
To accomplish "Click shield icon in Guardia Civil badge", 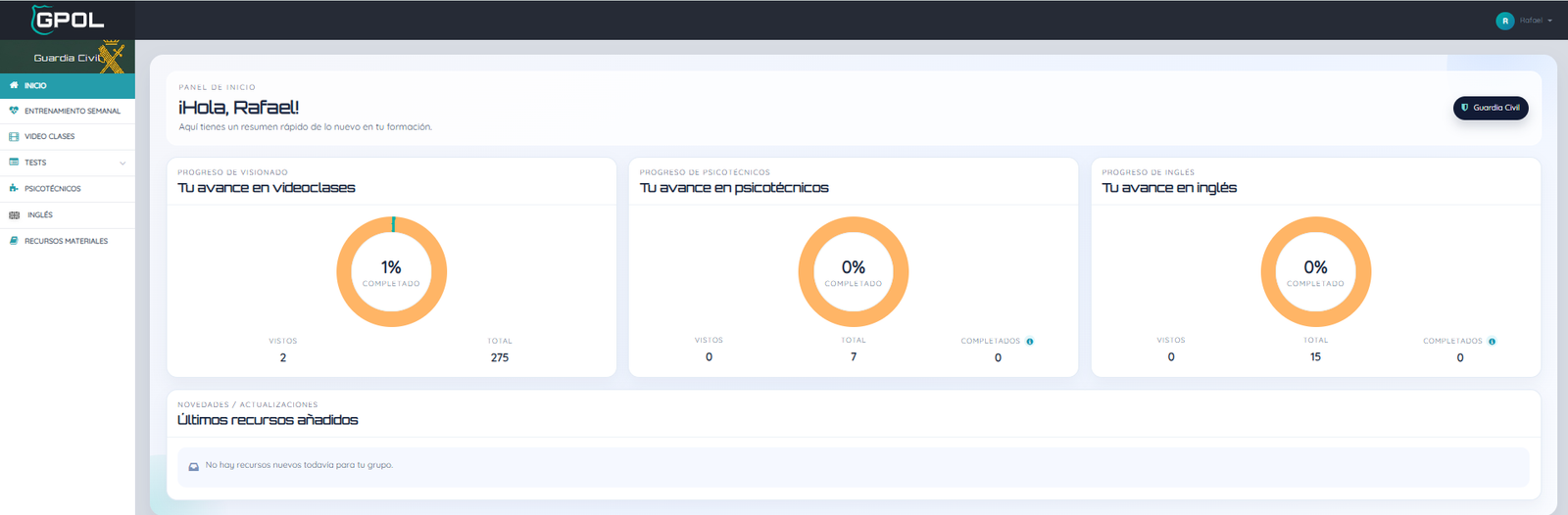I will pos(1465,108).
